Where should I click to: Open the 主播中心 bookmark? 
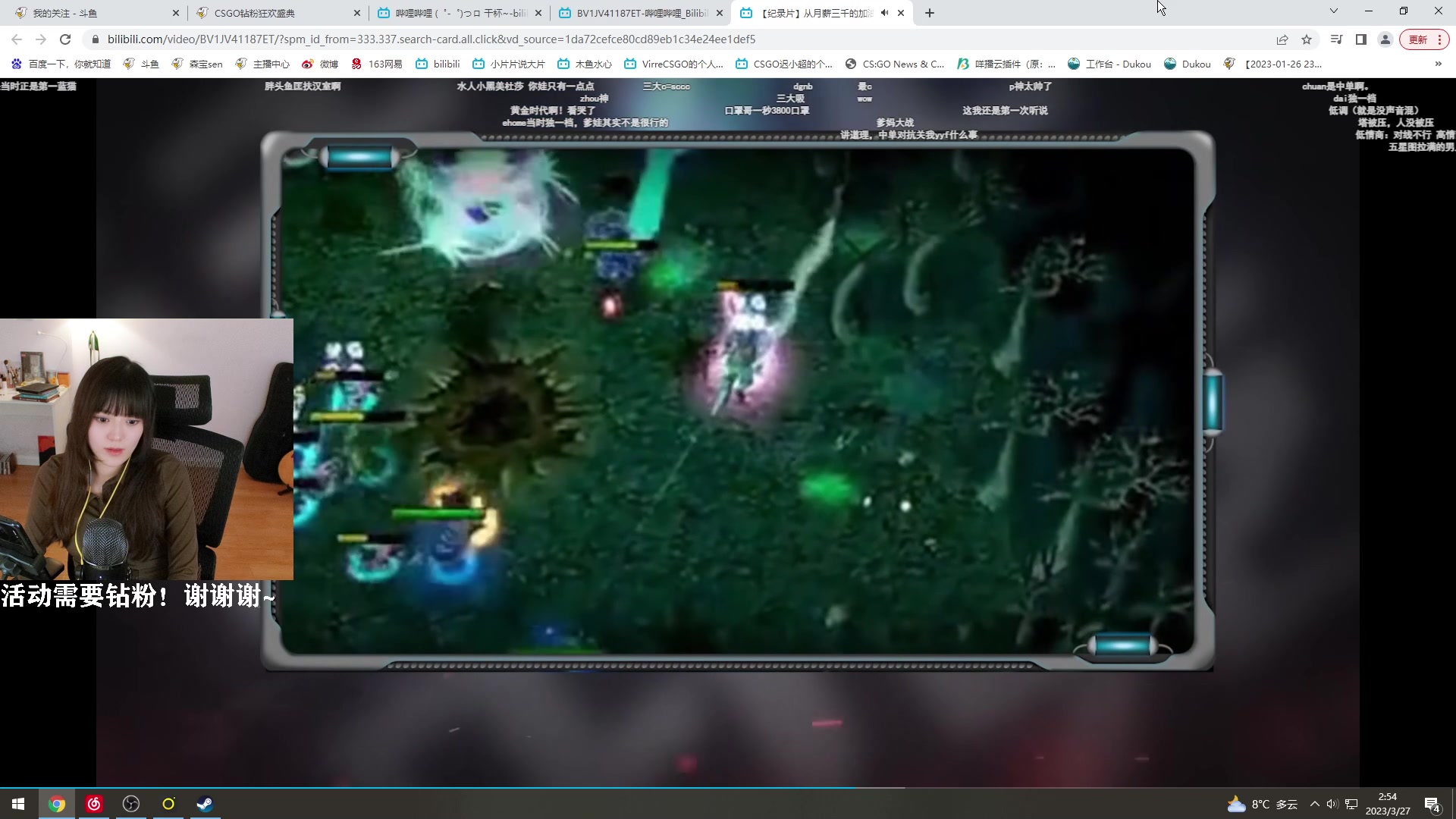(x=262, y=64)
